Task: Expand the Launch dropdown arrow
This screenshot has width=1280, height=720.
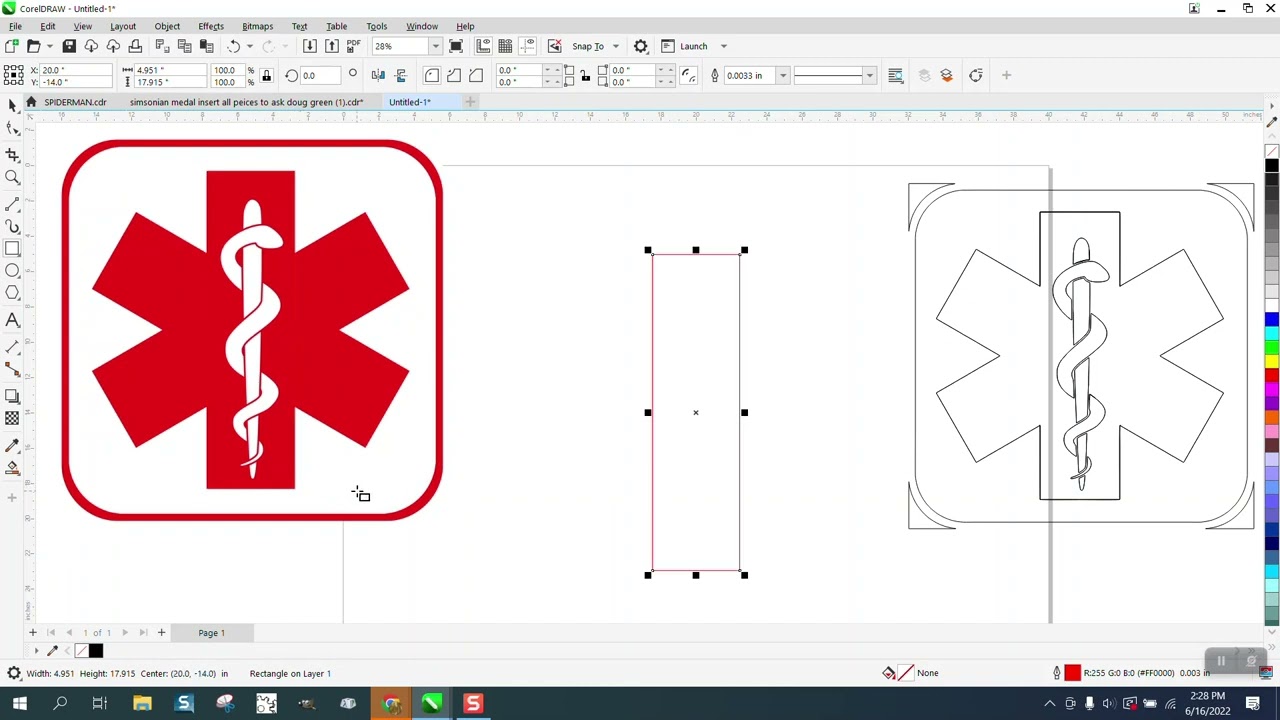Action: [723, 46]
